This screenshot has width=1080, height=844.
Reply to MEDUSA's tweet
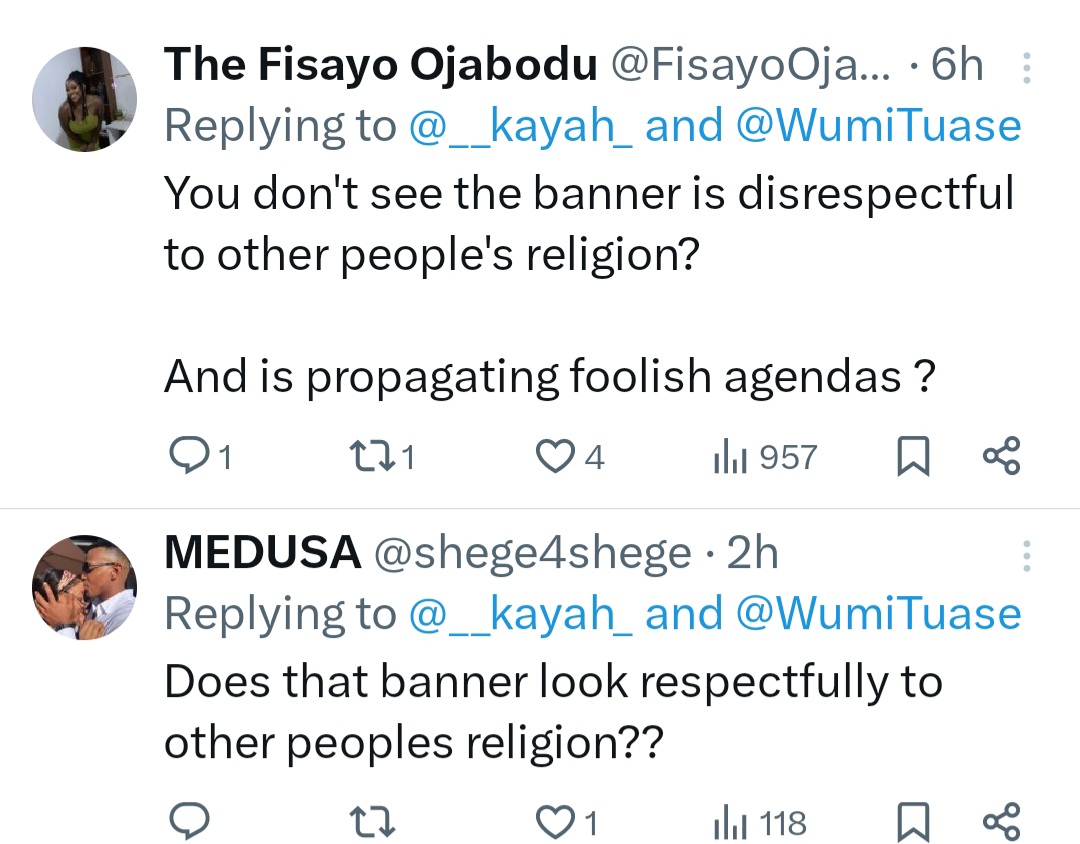(185, 823)
